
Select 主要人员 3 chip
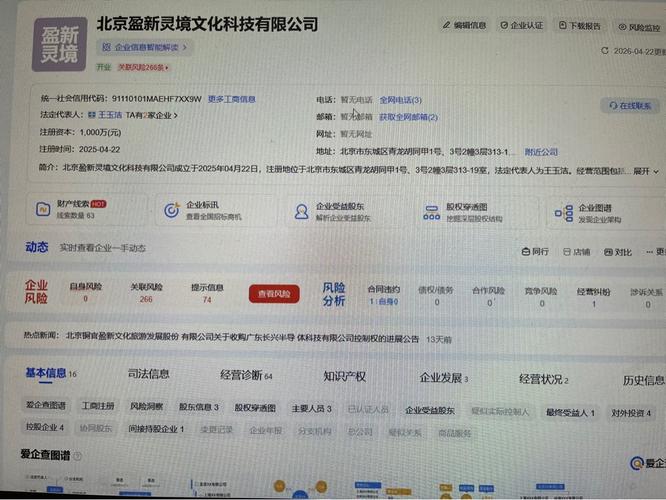[x=311, y=409]
